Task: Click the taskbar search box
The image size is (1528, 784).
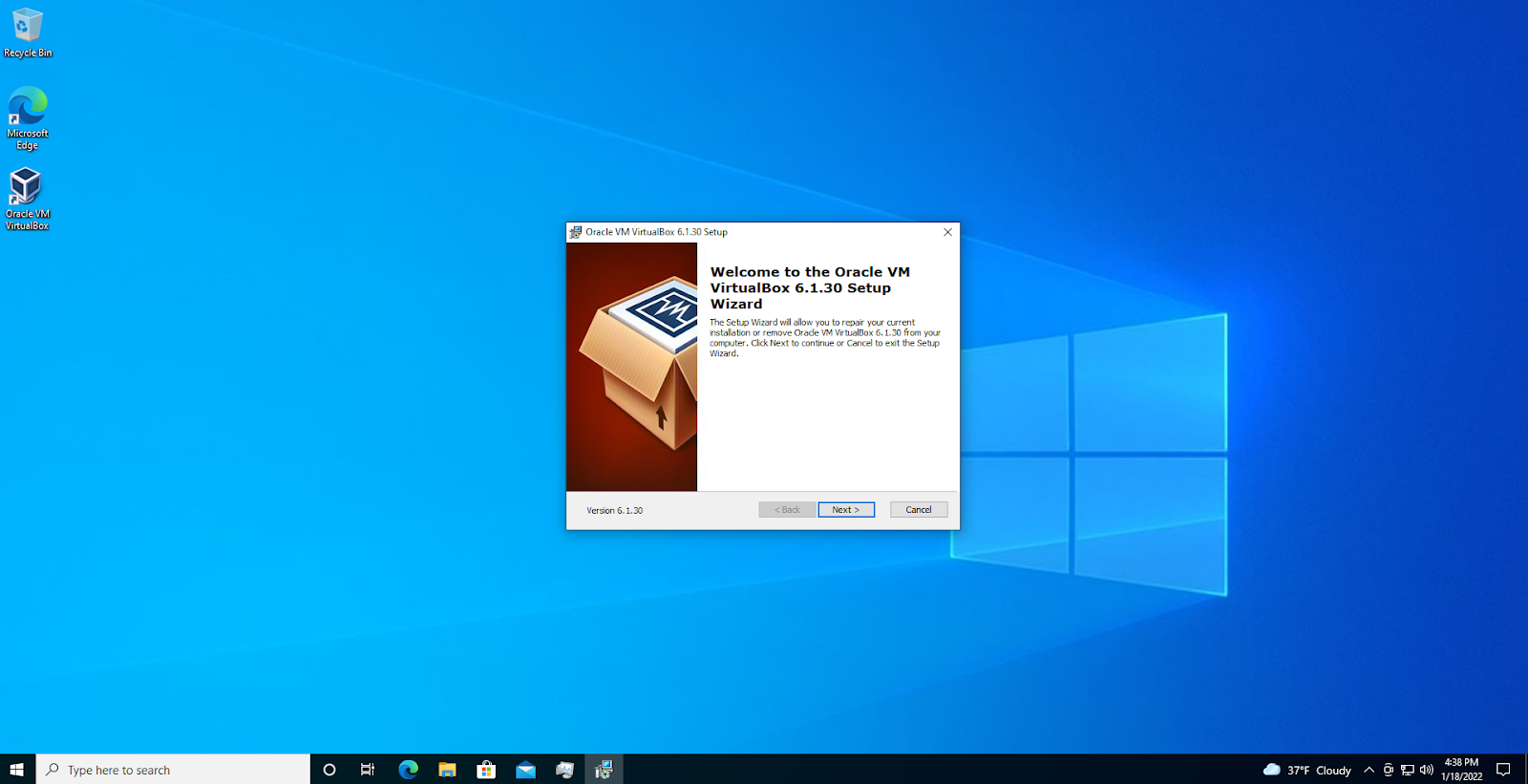Action: click(x=173, y=770)
